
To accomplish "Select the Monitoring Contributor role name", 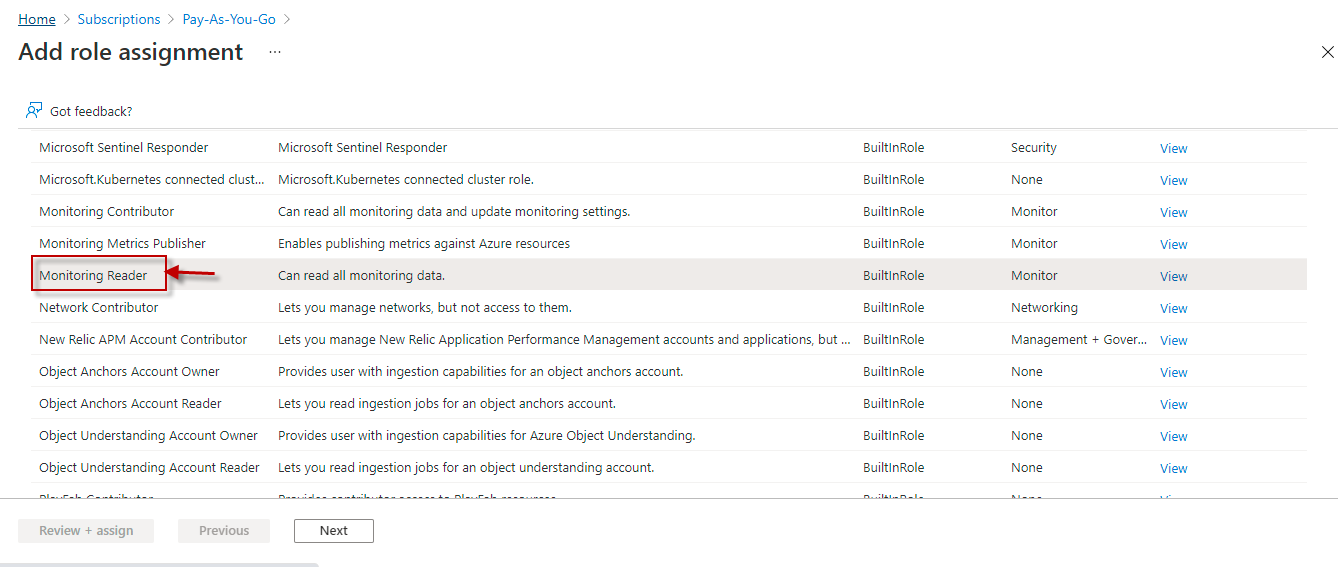I will (106, 211).
